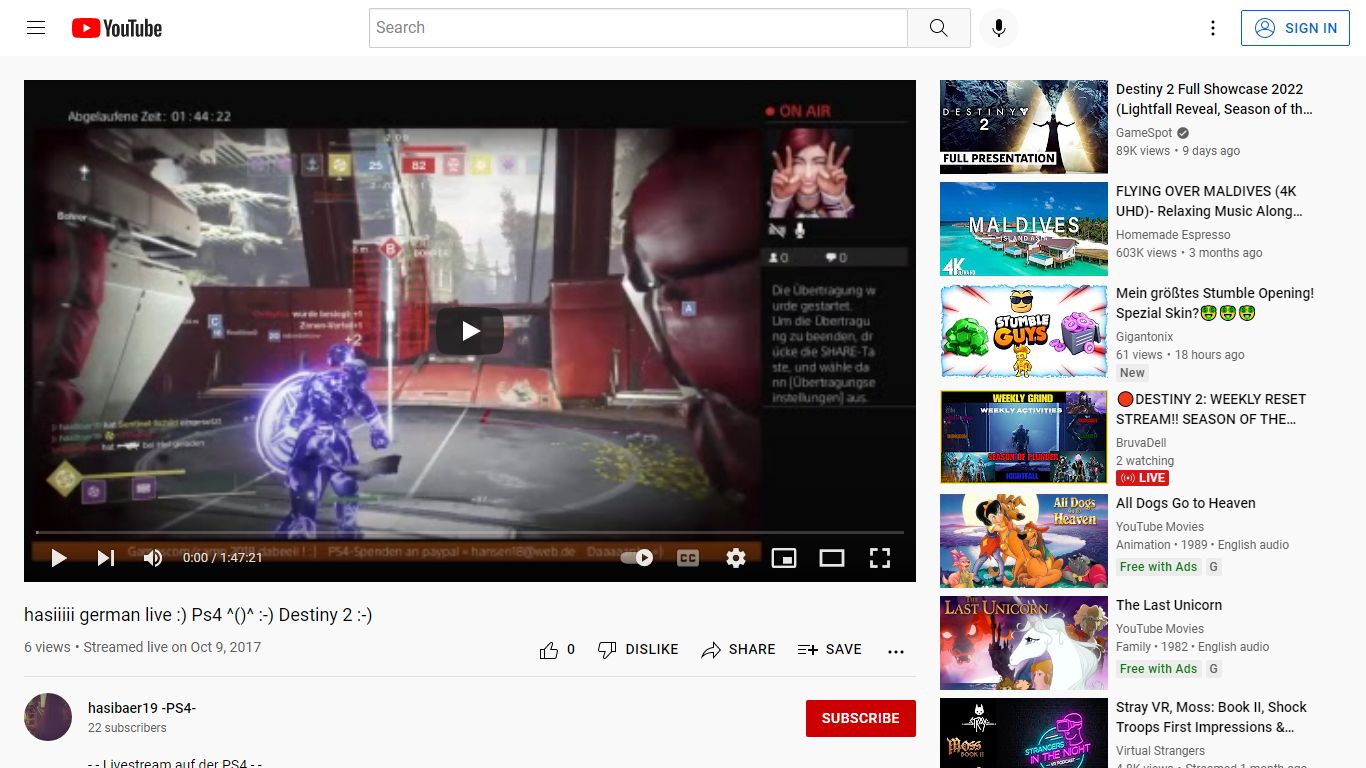Open All Dogs Go to Heaven thumbnail
Screen dimensions: 1366x768
[1024, 541]
